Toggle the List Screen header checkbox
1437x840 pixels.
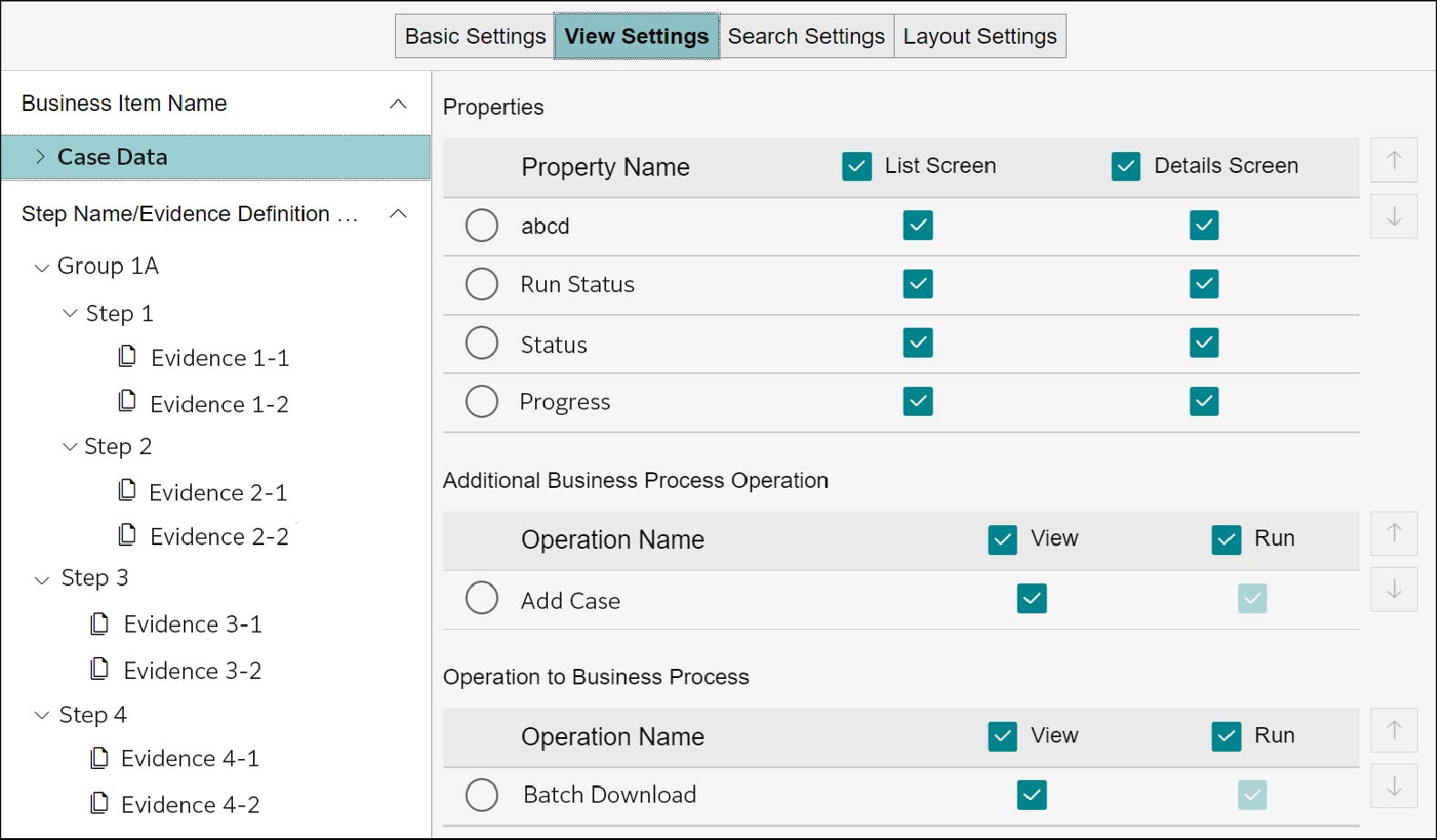pos(856,167)
